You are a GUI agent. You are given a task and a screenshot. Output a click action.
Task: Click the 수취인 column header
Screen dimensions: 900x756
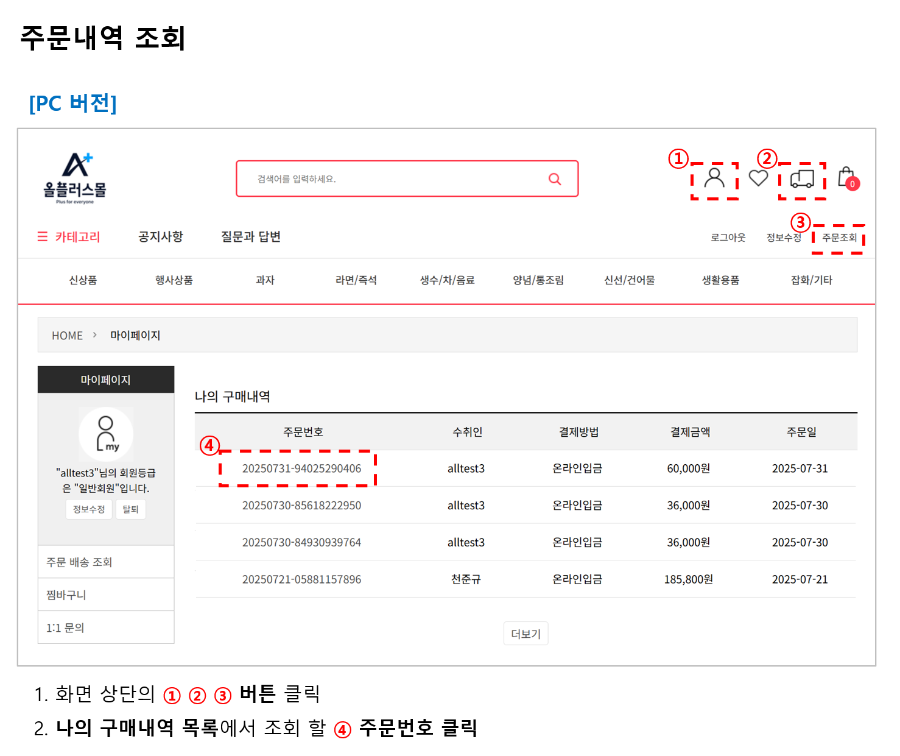pyautogui.click(x=467, y=432)
